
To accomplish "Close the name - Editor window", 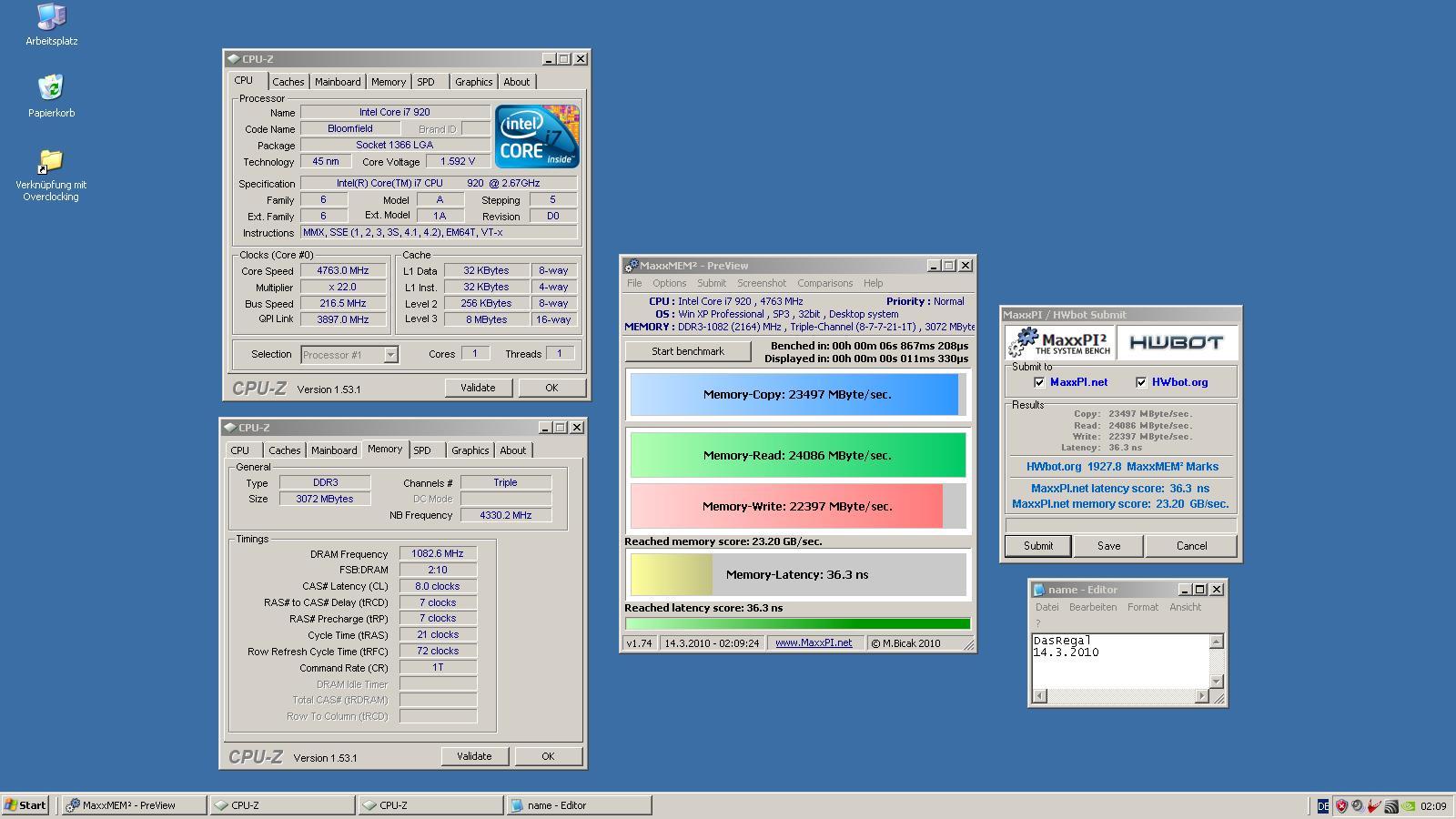I will [x=1217, y=590].
